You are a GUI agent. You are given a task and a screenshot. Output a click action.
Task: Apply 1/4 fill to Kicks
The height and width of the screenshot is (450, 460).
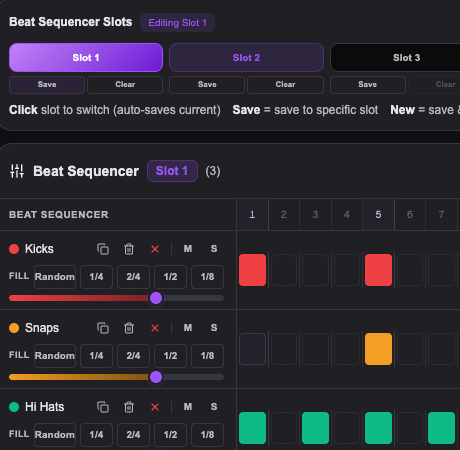96,277
